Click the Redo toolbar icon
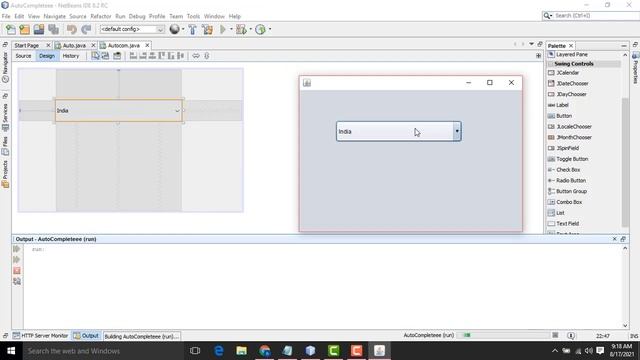 tap(86, 29)
